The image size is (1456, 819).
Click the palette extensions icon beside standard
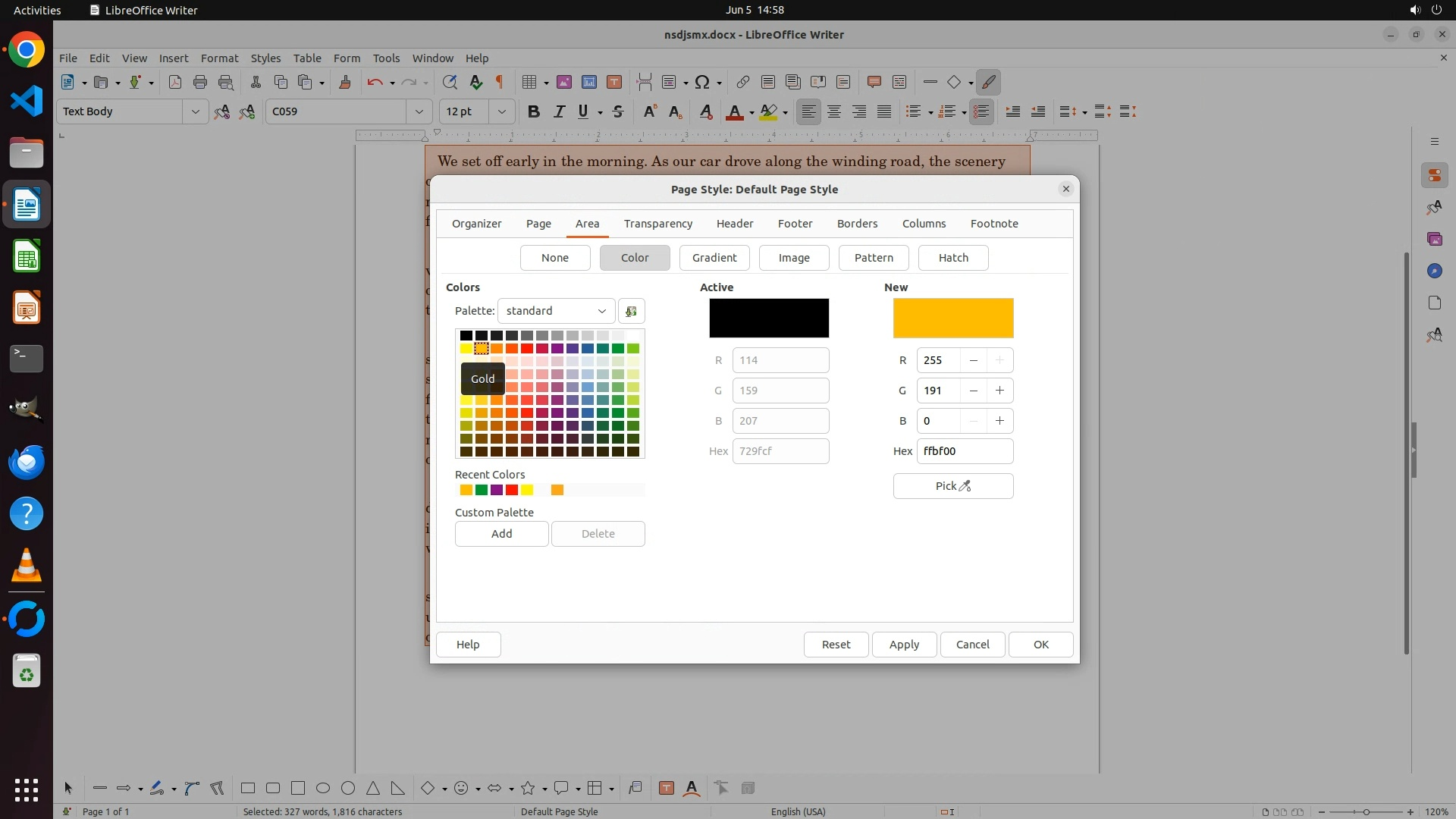click(631, 311)
